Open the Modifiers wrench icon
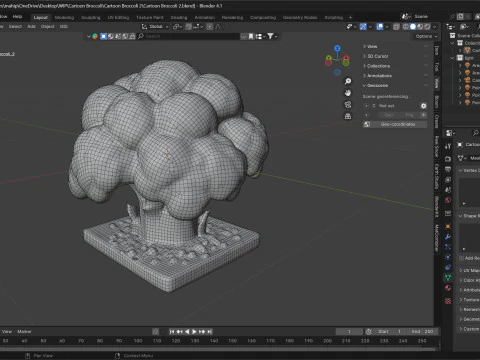480x360 pixels. click(448, 237)
